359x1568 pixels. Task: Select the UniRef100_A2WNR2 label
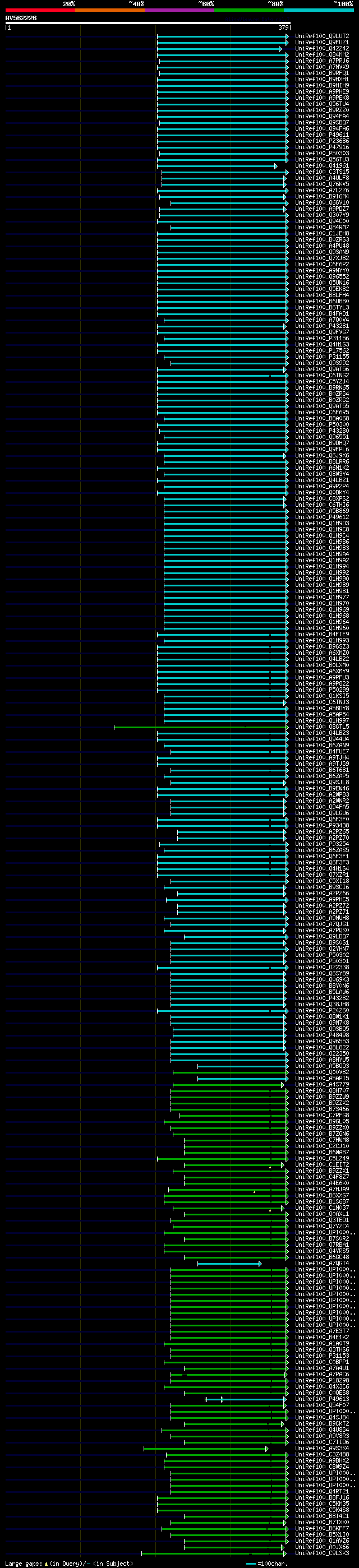click(x=323, y=801)
